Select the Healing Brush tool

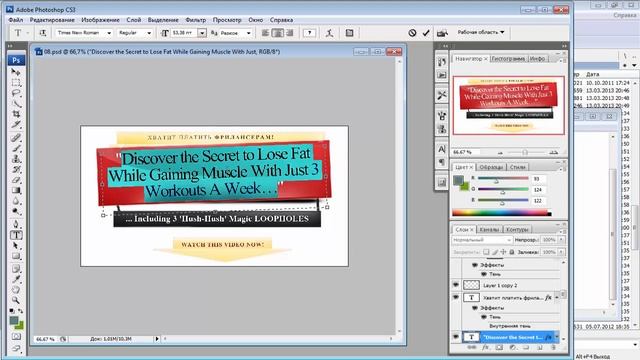(16, 138)
